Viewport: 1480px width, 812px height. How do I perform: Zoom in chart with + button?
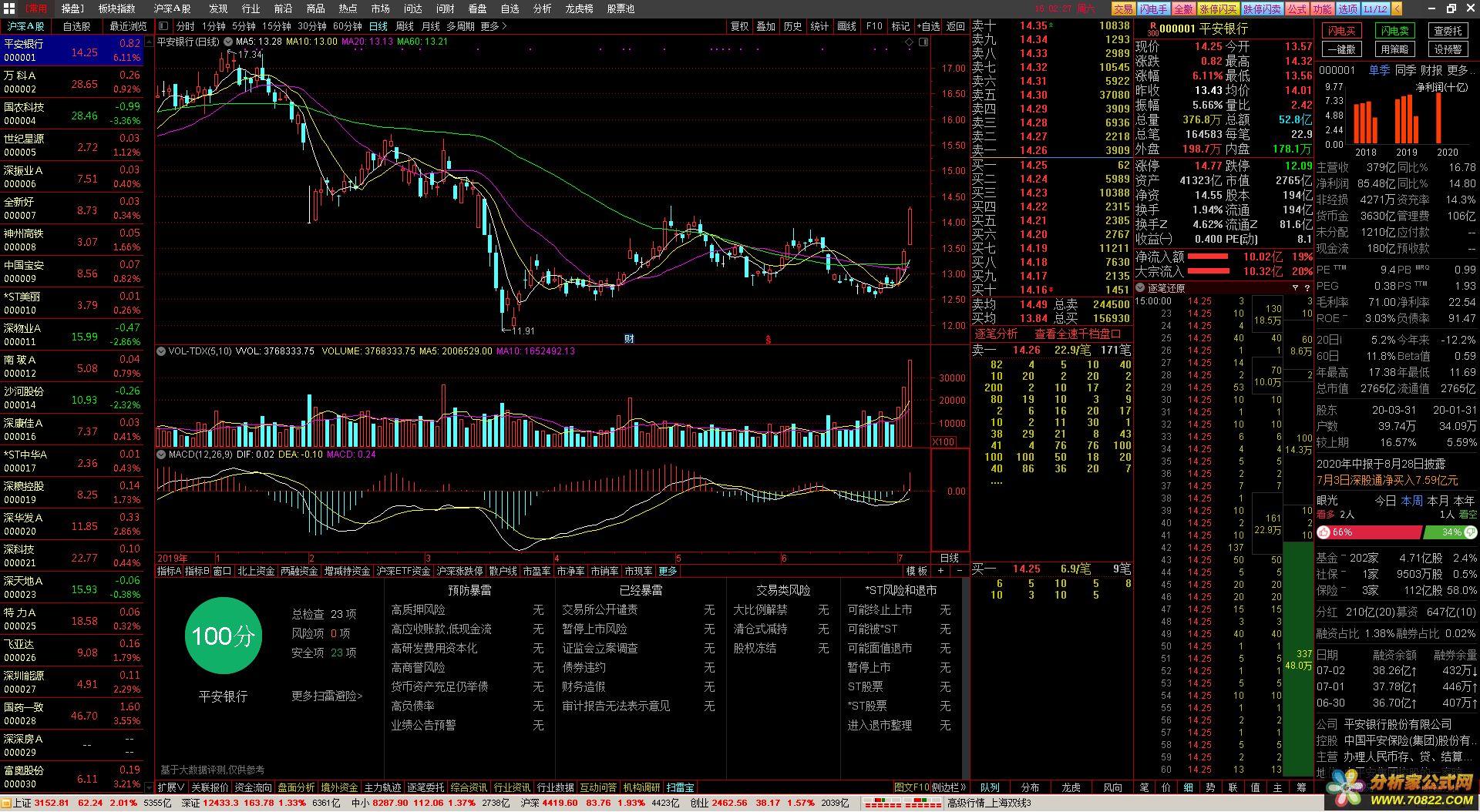click(x=940, y=571)
